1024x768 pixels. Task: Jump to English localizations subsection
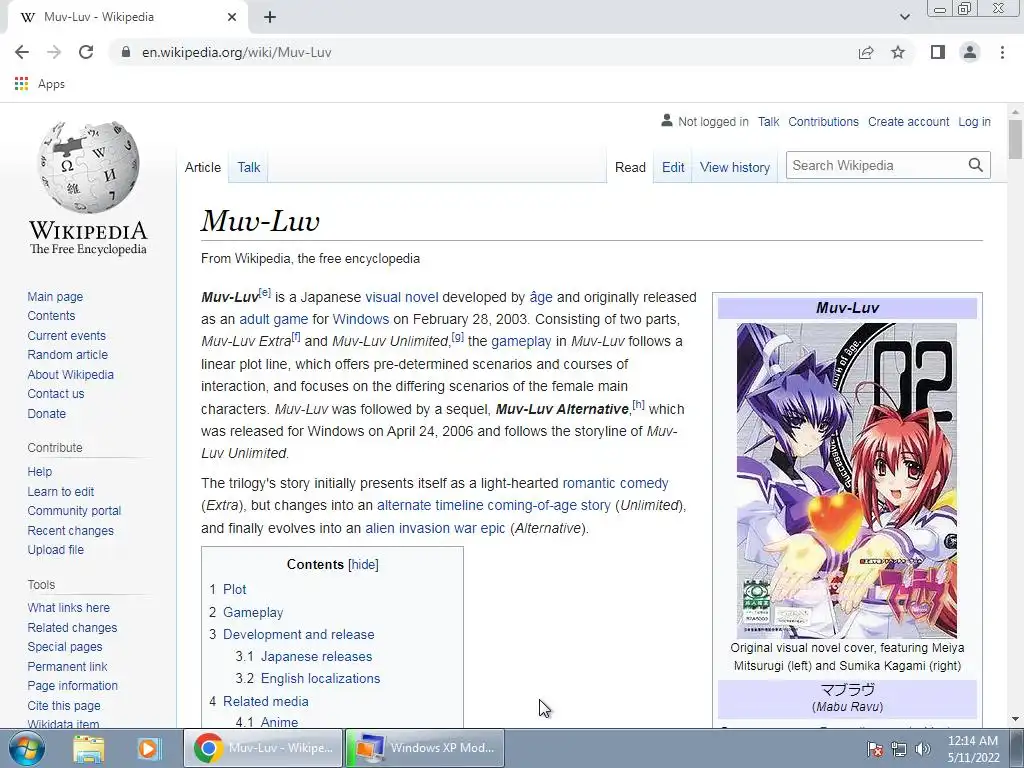(x=320, y=679)
